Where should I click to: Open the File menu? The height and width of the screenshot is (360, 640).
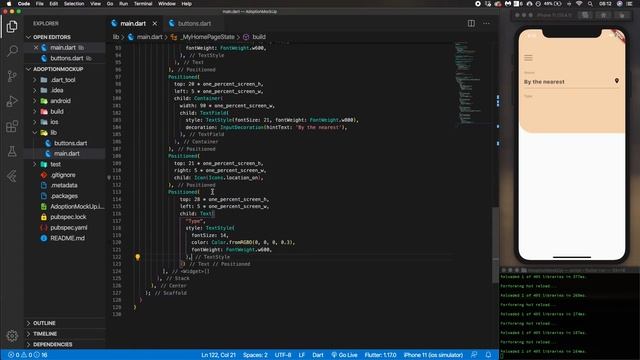pos(40,4)
